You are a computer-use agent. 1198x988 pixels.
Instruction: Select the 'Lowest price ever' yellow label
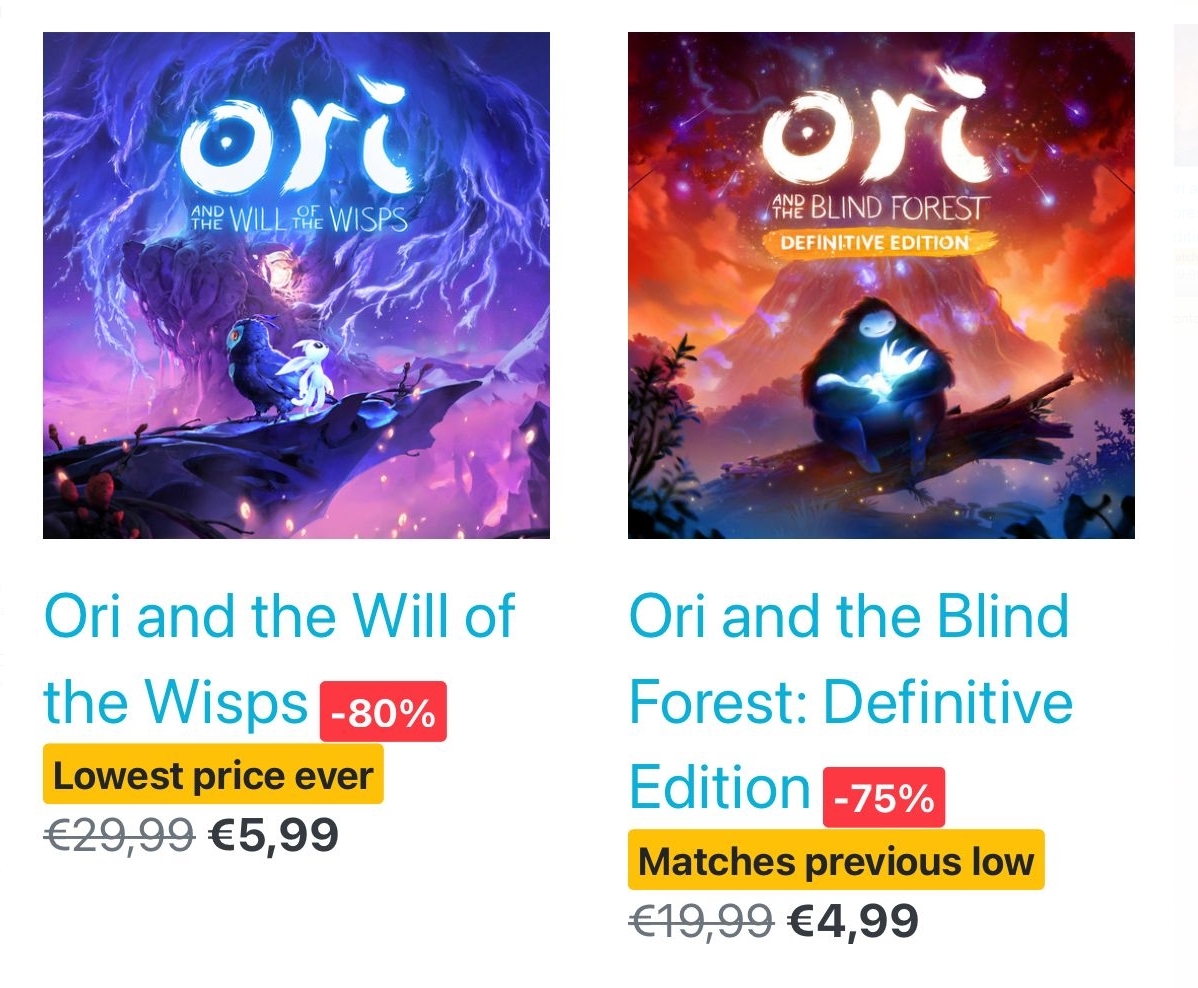pyautogui.click(x=213, y=775)
